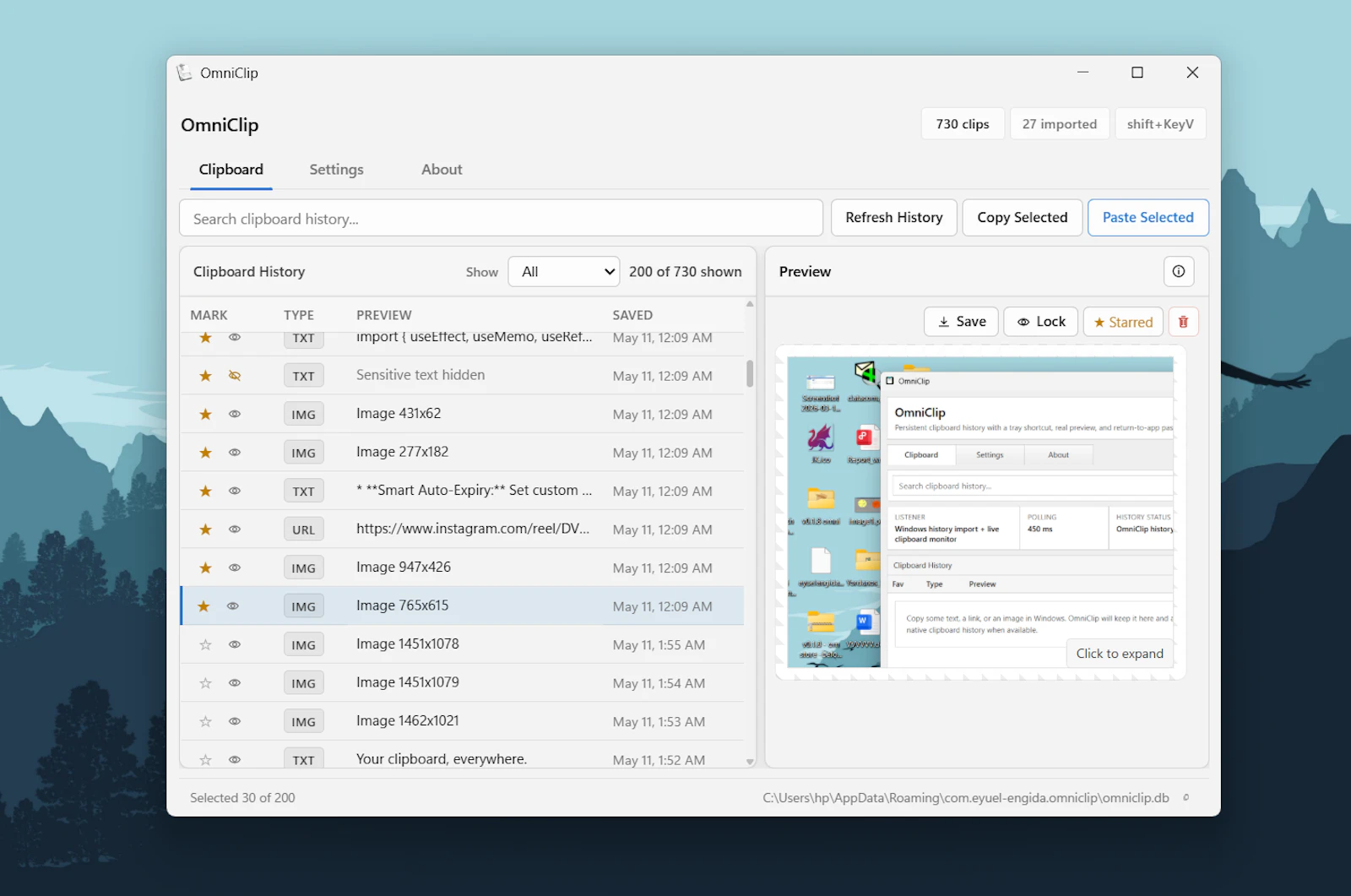Toggle the Starred button in Preview
This screenshot has height=896, width=1351.
tap(1123, 322)
